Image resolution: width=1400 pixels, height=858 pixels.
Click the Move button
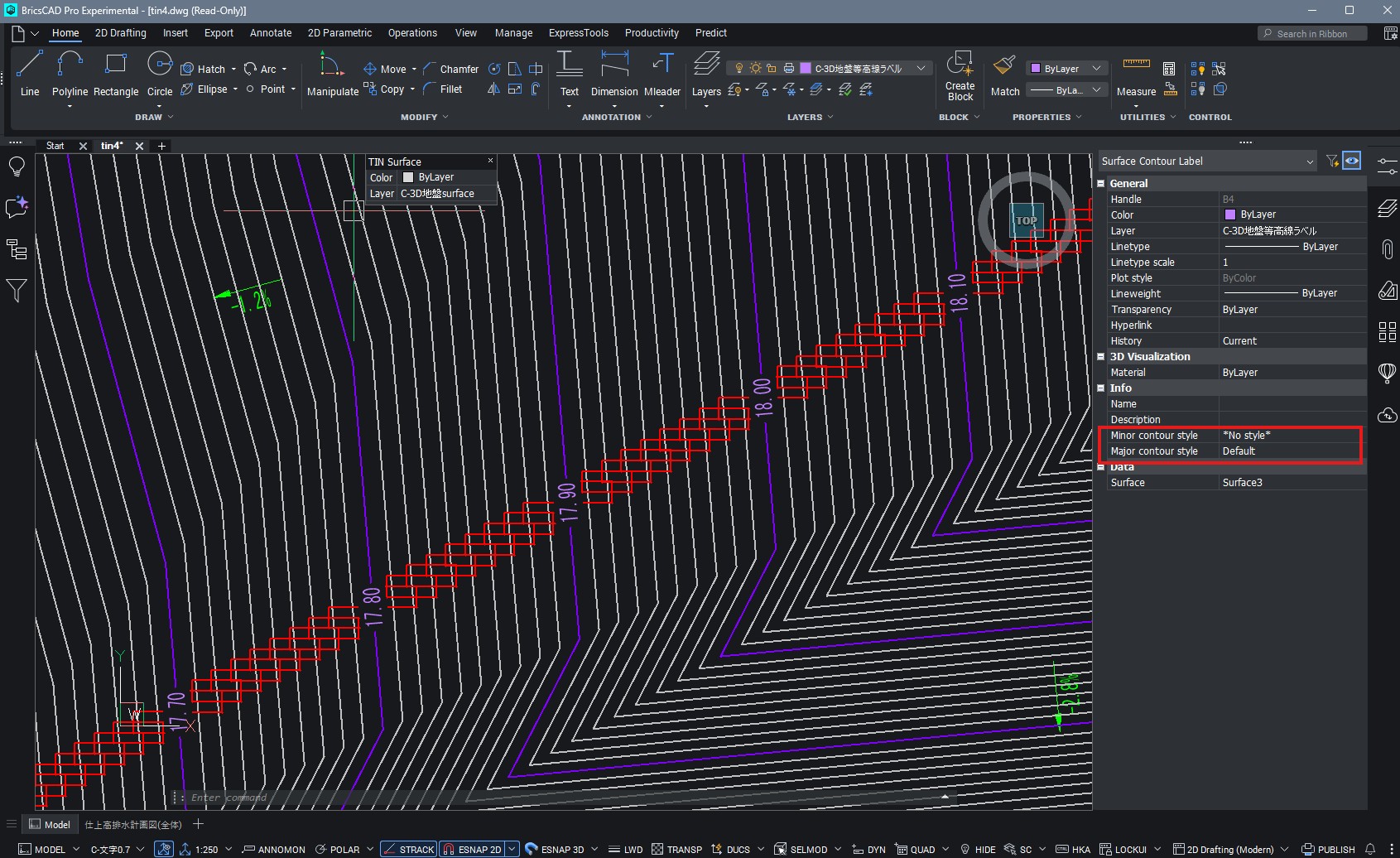coord(385,70)
